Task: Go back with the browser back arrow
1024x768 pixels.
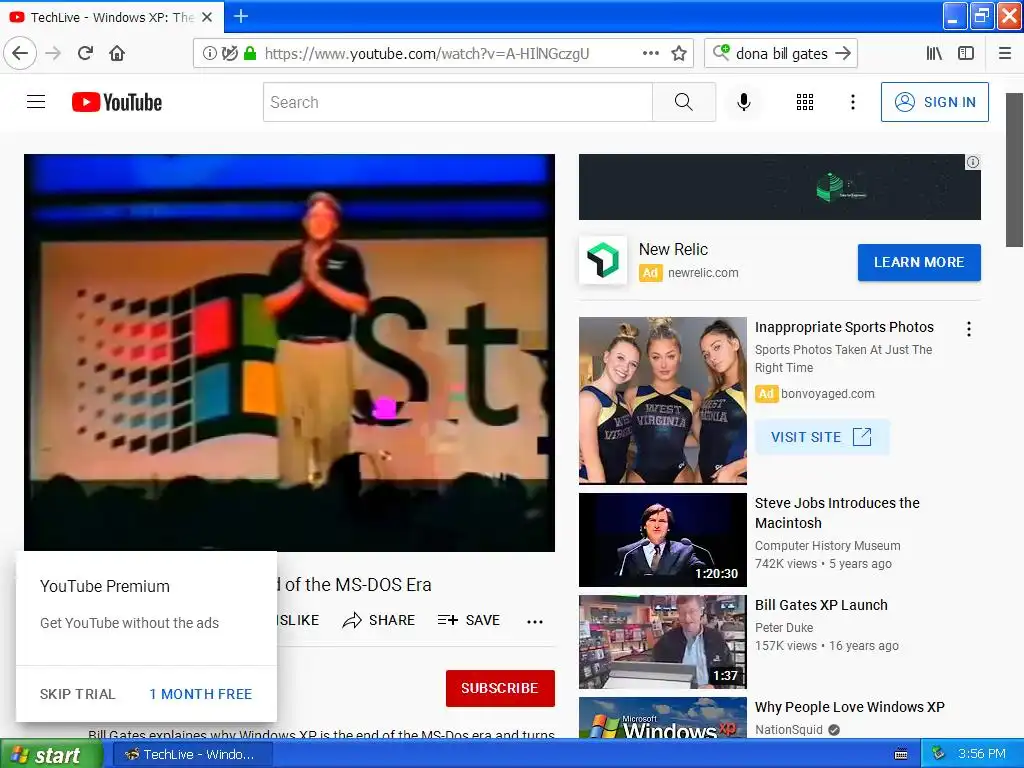Action: 20,53
